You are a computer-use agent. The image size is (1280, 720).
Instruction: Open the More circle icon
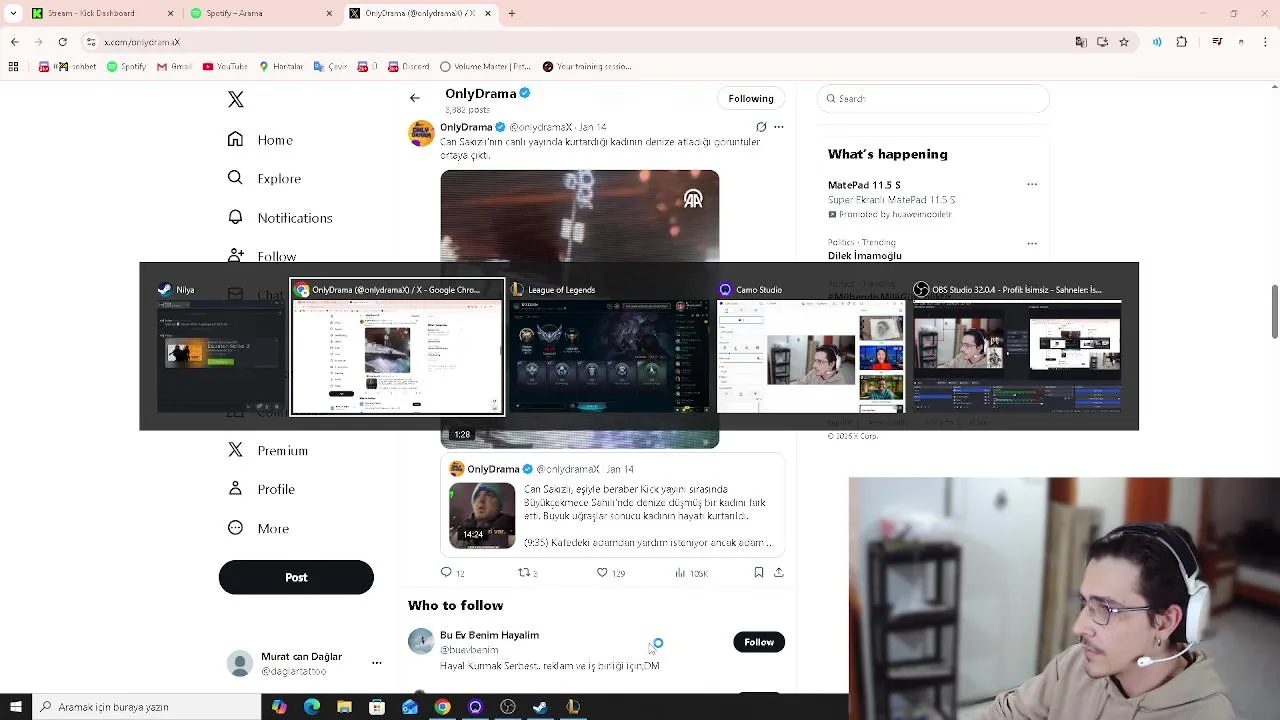(235, 527)
